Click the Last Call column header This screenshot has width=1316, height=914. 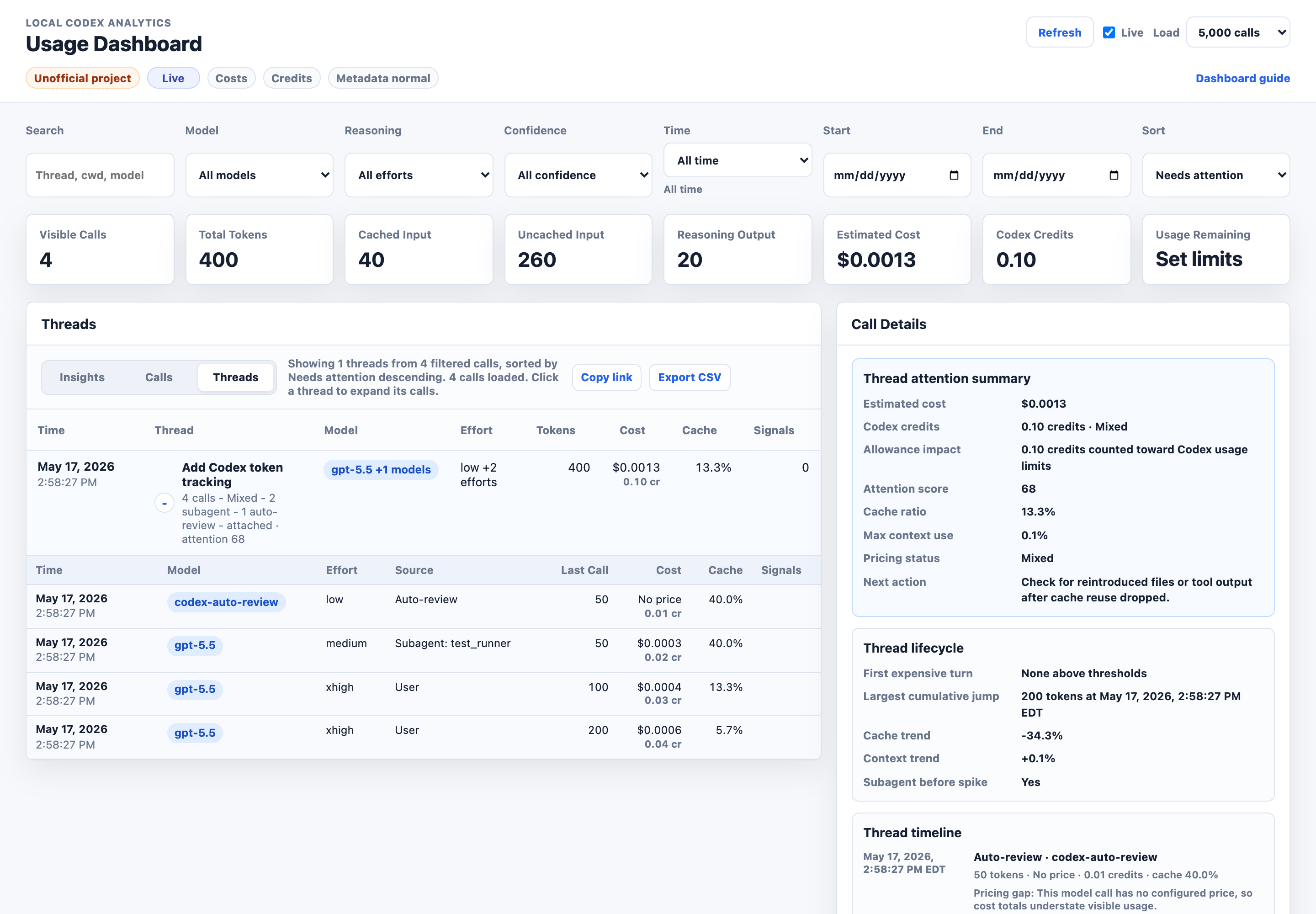coord(584,570)
